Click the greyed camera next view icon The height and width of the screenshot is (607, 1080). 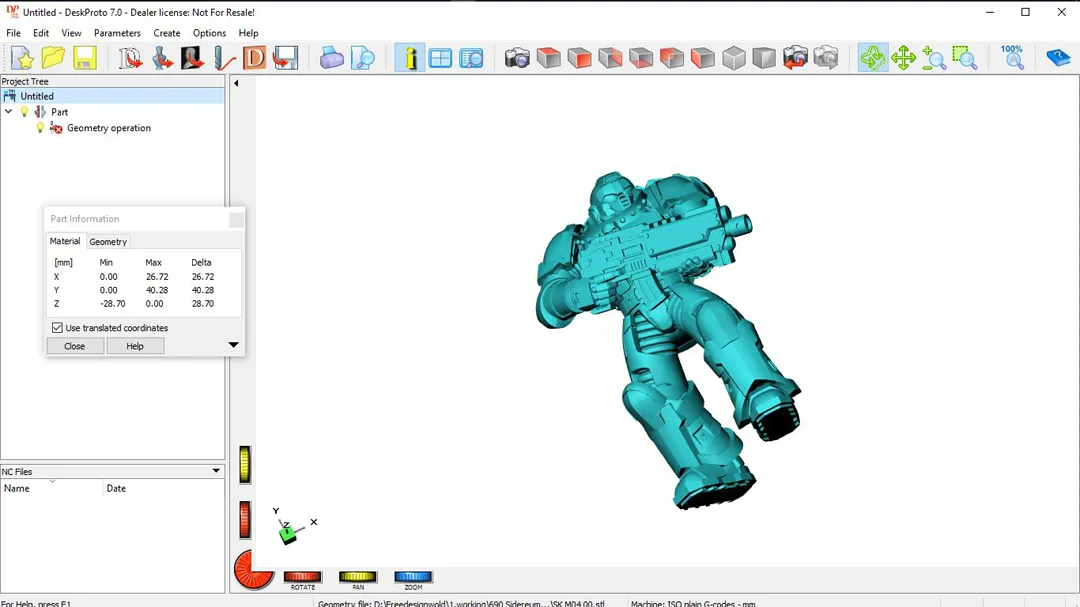[826, 58]
